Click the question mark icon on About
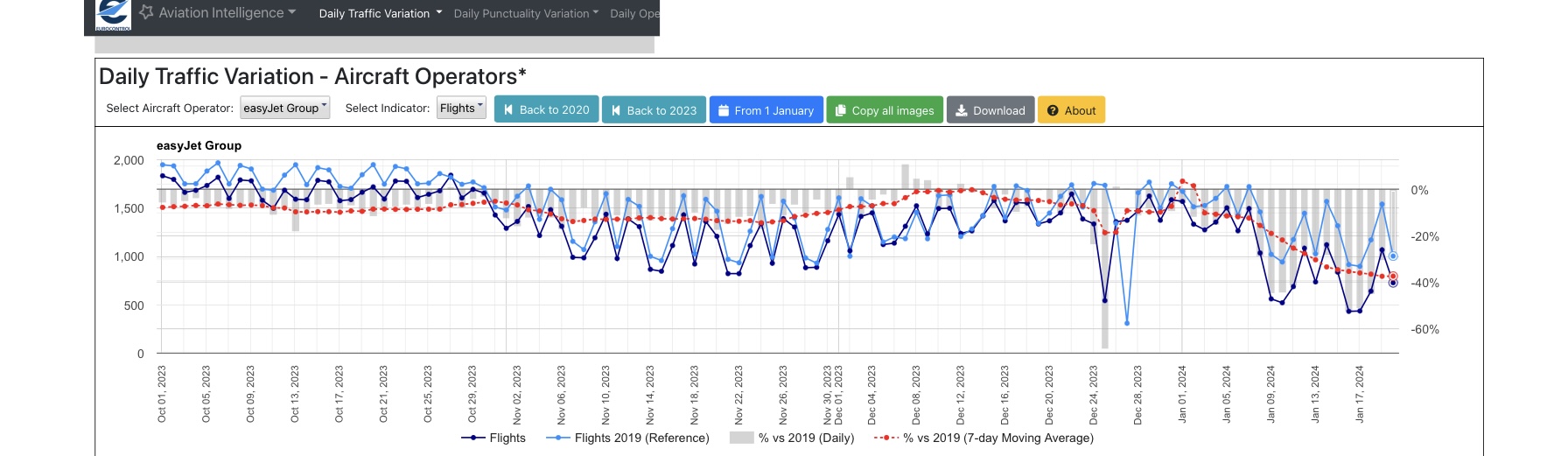 [x=1053, y=110]
